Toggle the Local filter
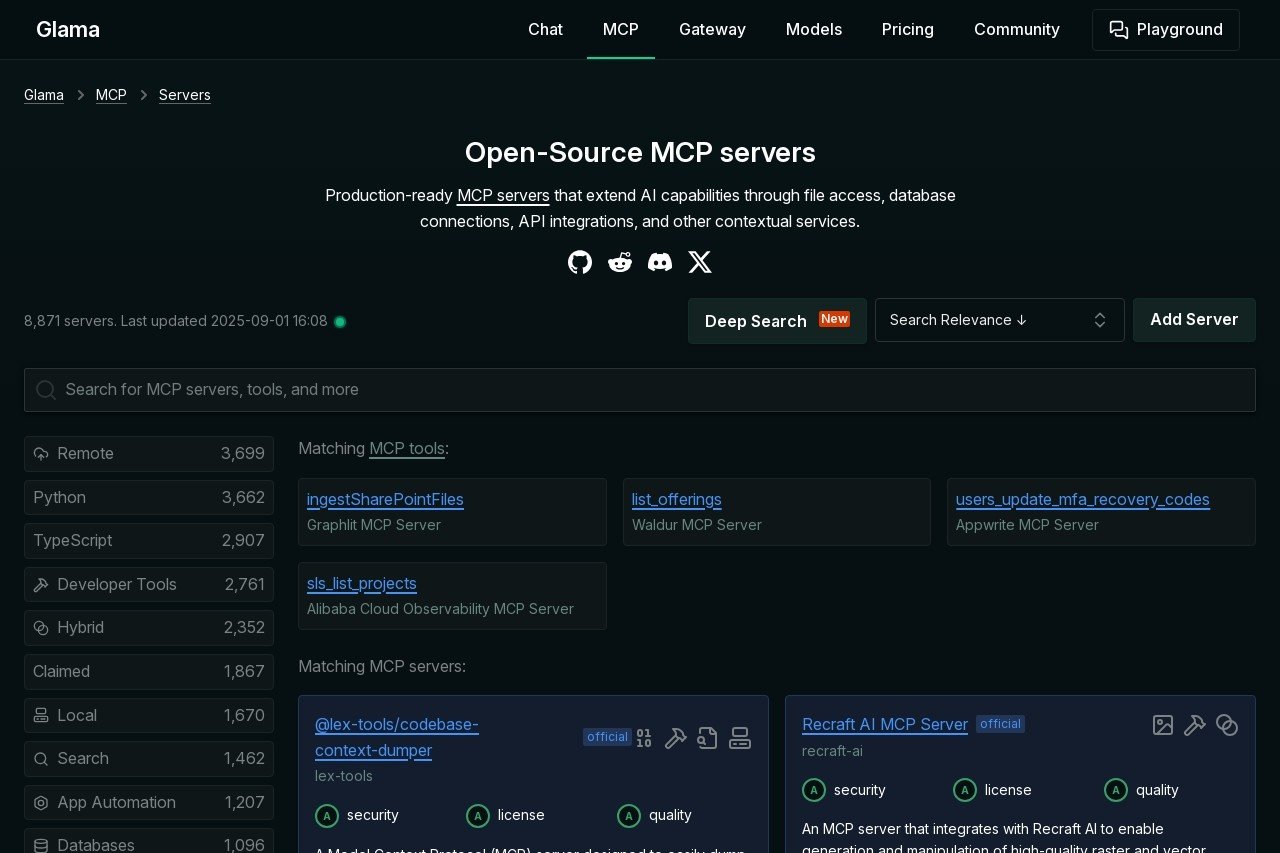This screenshot has width=1280, height=853. (x=149, y=716)
